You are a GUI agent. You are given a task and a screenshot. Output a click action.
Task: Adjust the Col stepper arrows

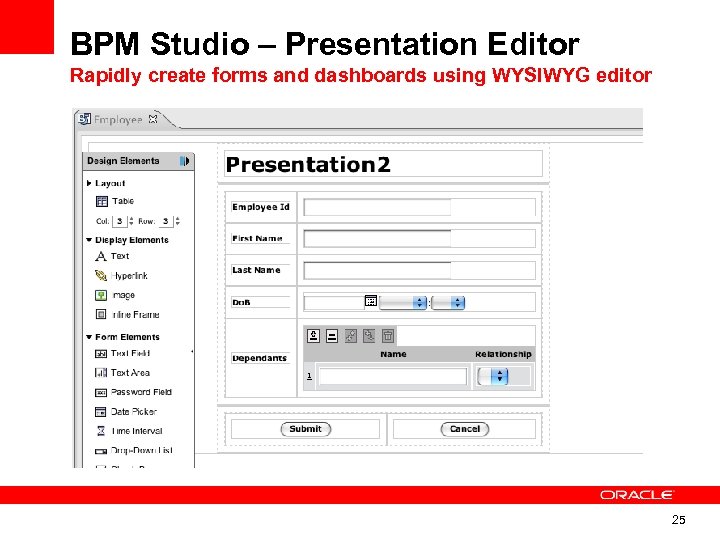pyautogui.click(x=131, y=221)
